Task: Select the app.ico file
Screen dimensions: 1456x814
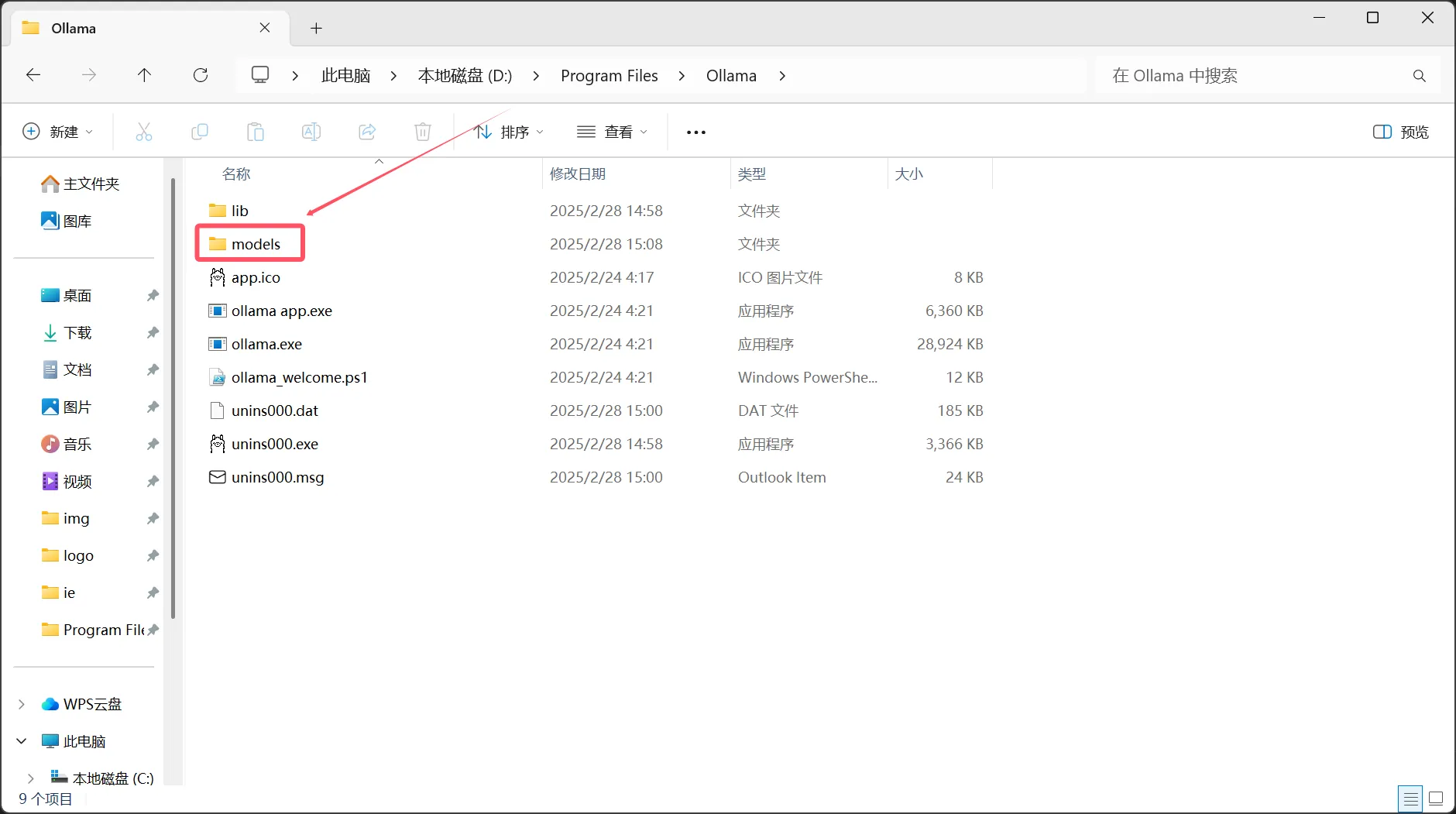Action: coord(245,277)
